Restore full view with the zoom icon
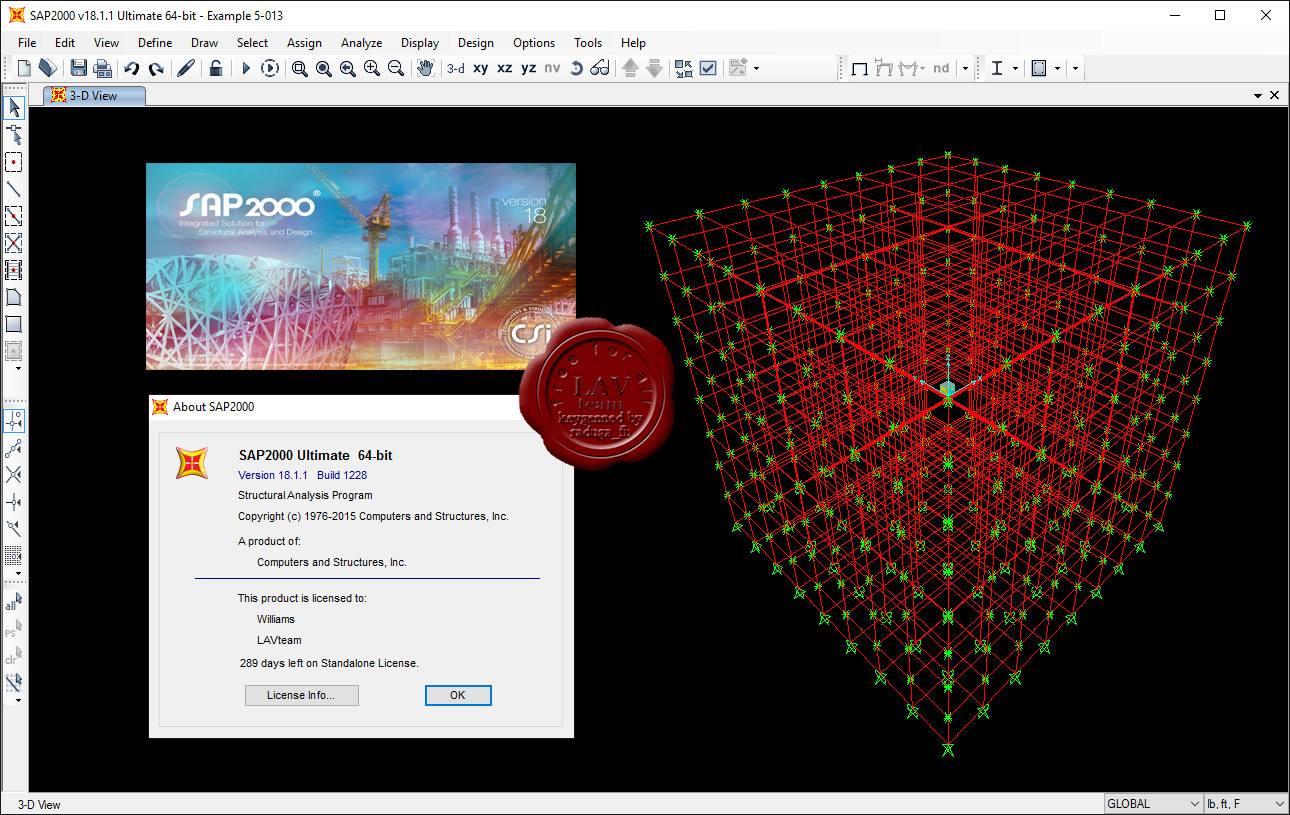Viewport: 1290px width, 815px height. coord(323,68)
